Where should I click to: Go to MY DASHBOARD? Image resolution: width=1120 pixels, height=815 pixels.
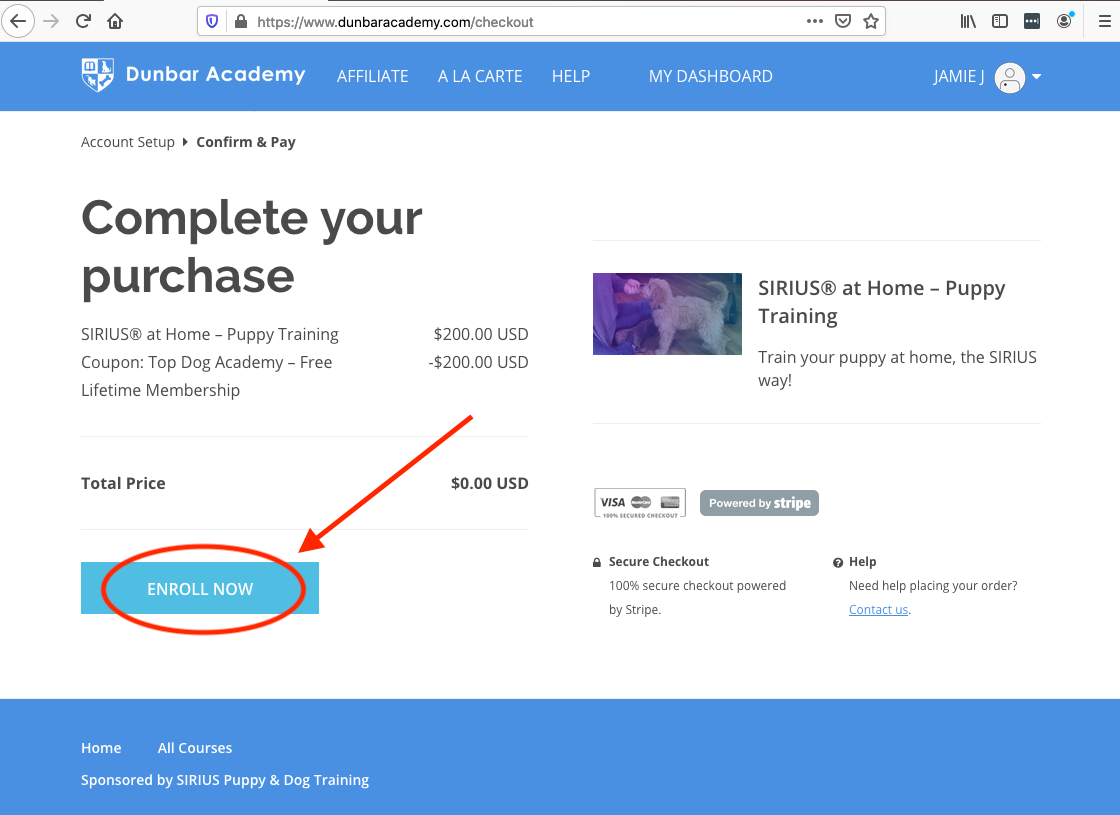[711, 76]
